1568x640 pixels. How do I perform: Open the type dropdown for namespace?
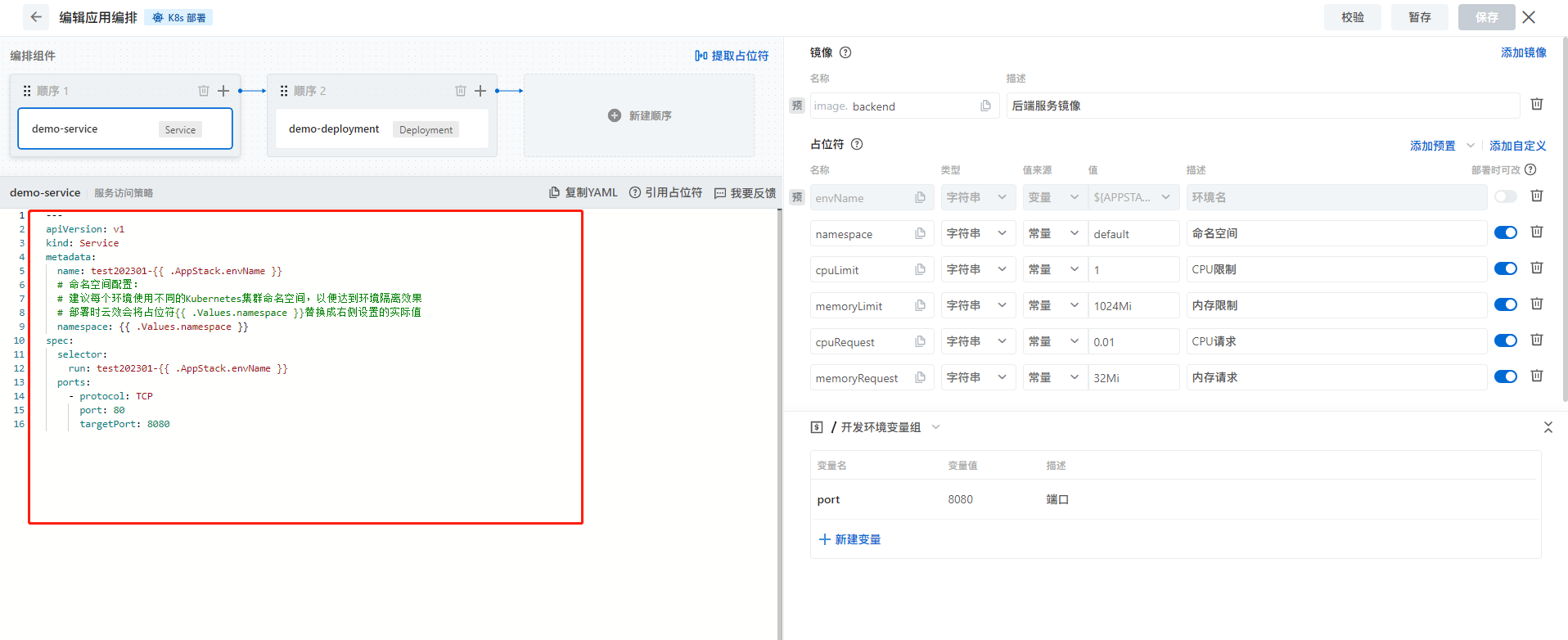click(x=978, y=233)
